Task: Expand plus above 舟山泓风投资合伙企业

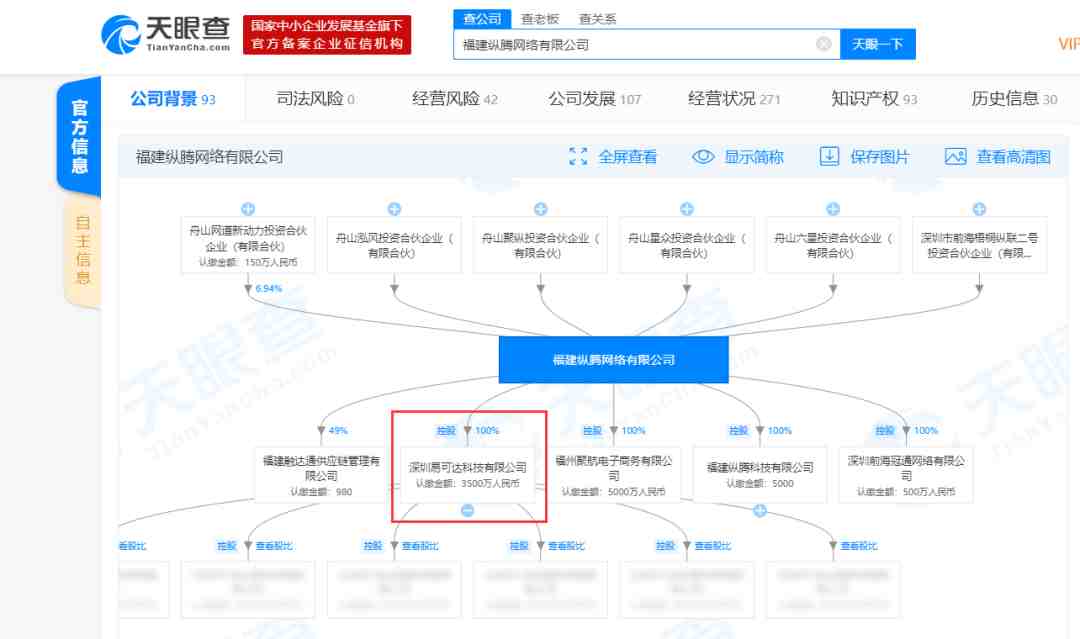Action: (x=394, y=209)
